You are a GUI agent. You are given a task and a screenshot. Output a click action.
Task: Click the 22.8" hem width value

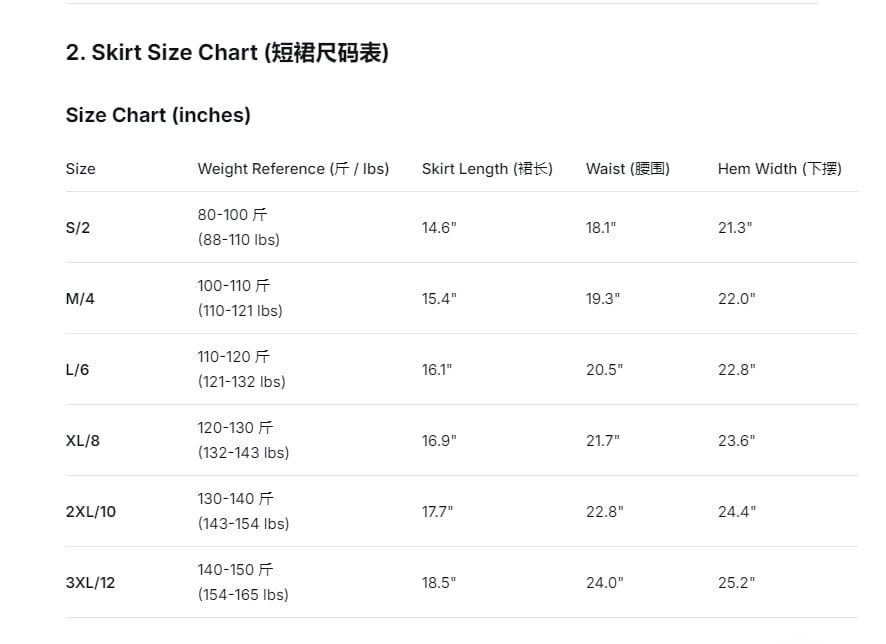click(x=737, y=370)
